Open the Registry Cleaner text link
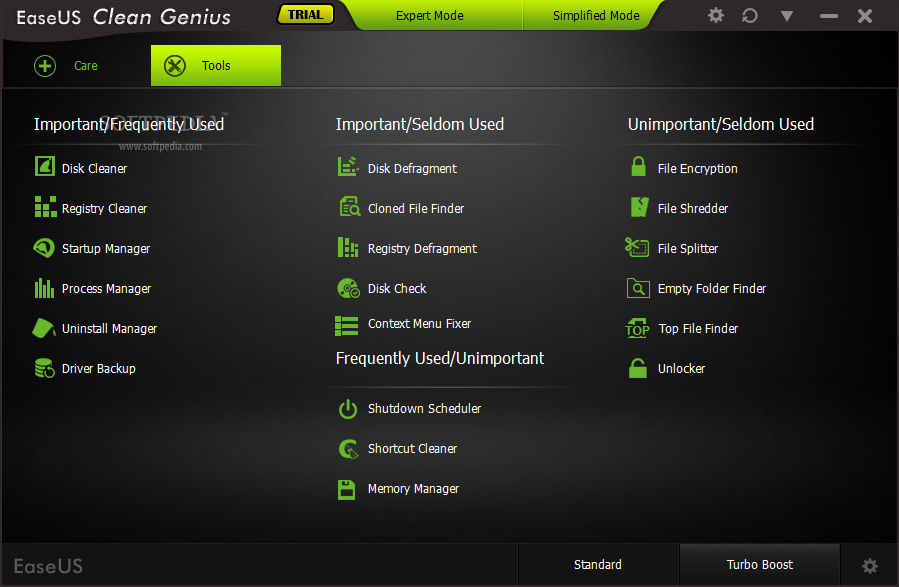899x587 pixels. click(x=104, y=209)
